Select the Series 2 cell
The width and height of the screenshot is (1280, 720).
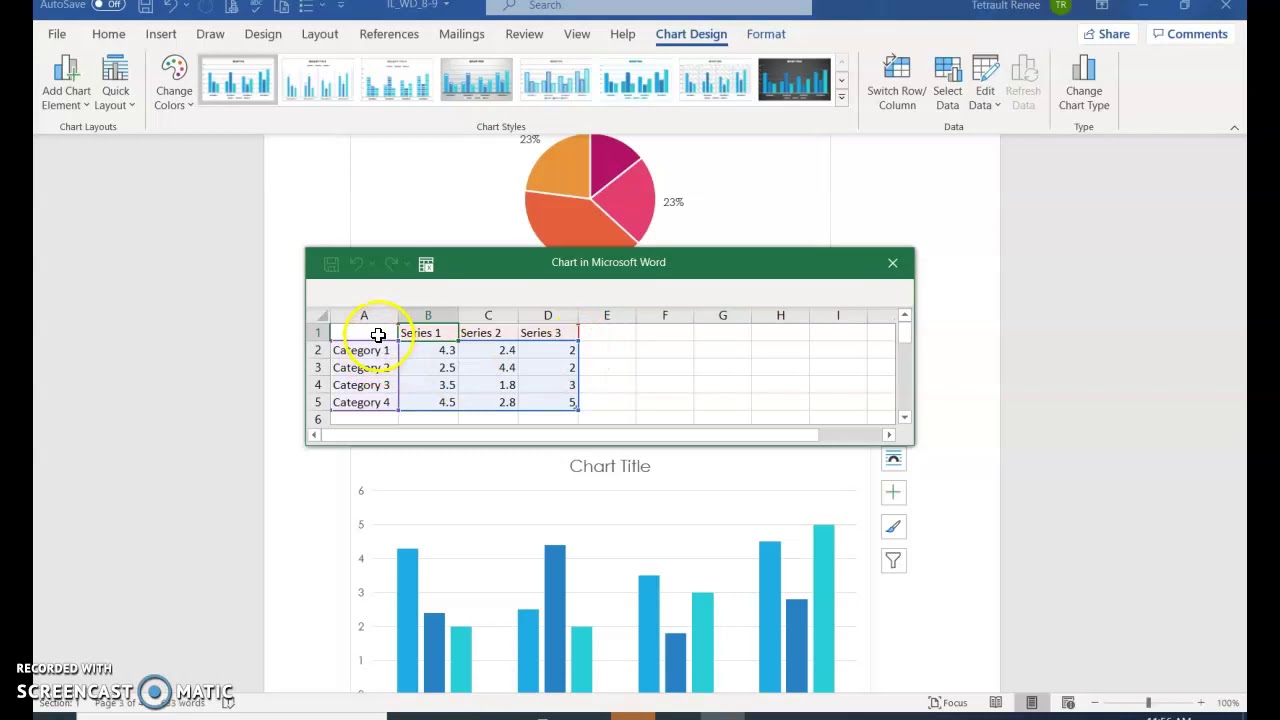pyautogui.click(x=488, y=333)
